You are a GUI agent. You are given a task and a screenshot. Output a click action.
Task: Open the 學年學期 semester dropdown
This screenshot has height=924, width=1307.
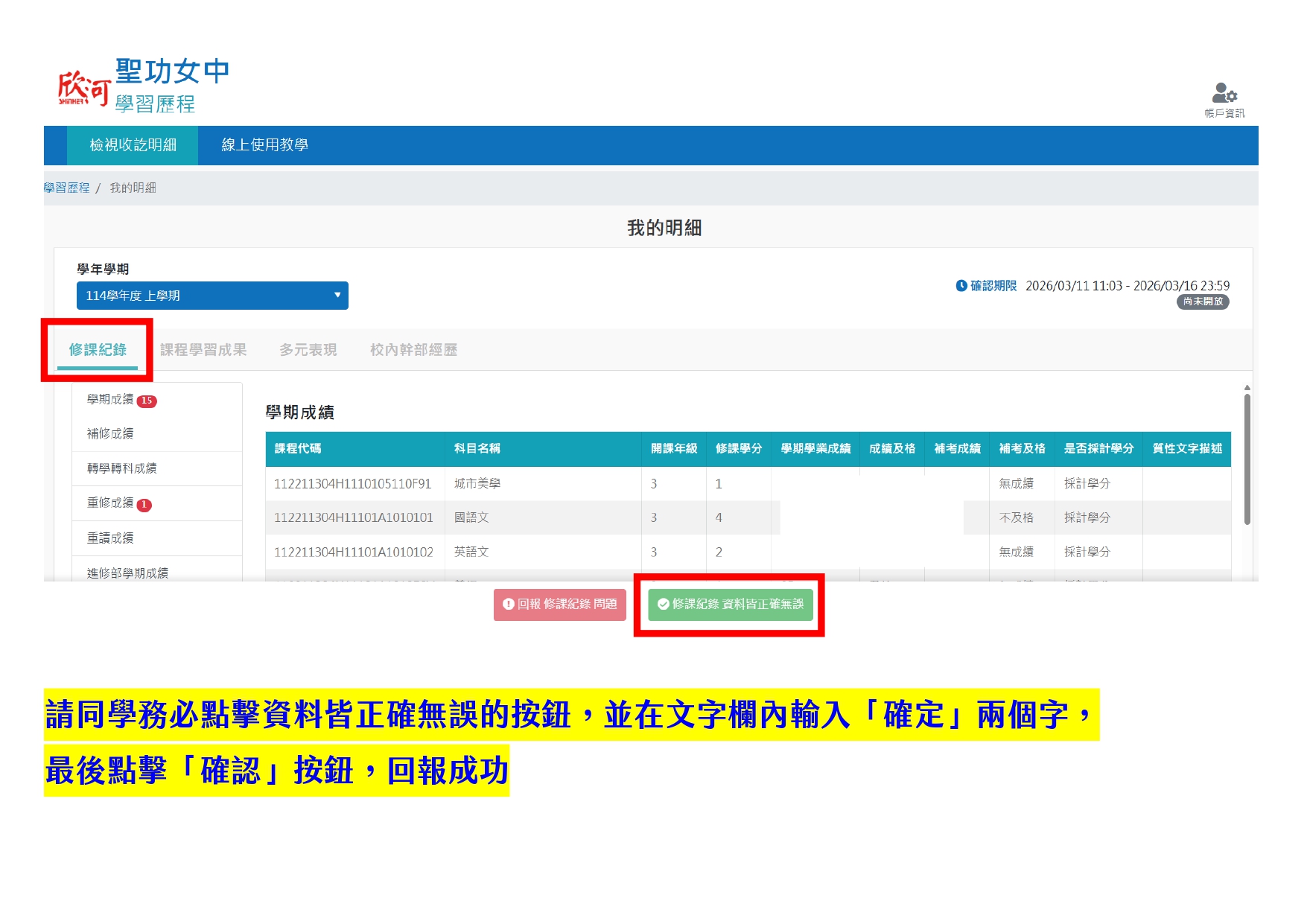pos(212,296)
